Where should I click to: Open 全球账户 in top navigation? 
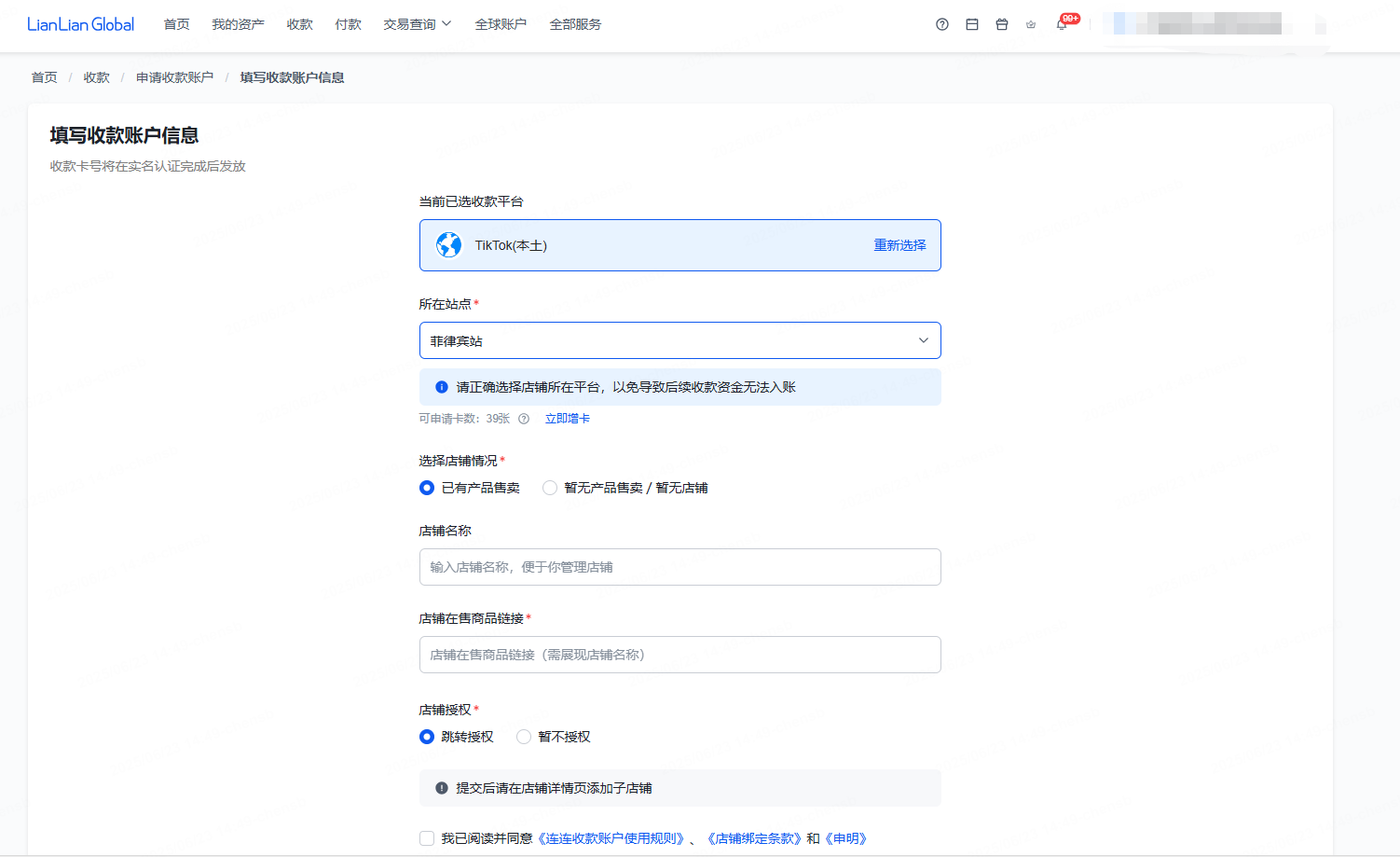501,24
